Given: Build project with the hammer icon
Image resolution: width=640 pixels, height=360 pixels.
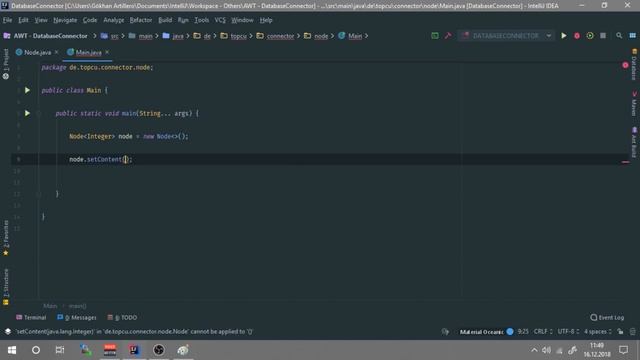Looking at the screenshot, I should [448, 36].
